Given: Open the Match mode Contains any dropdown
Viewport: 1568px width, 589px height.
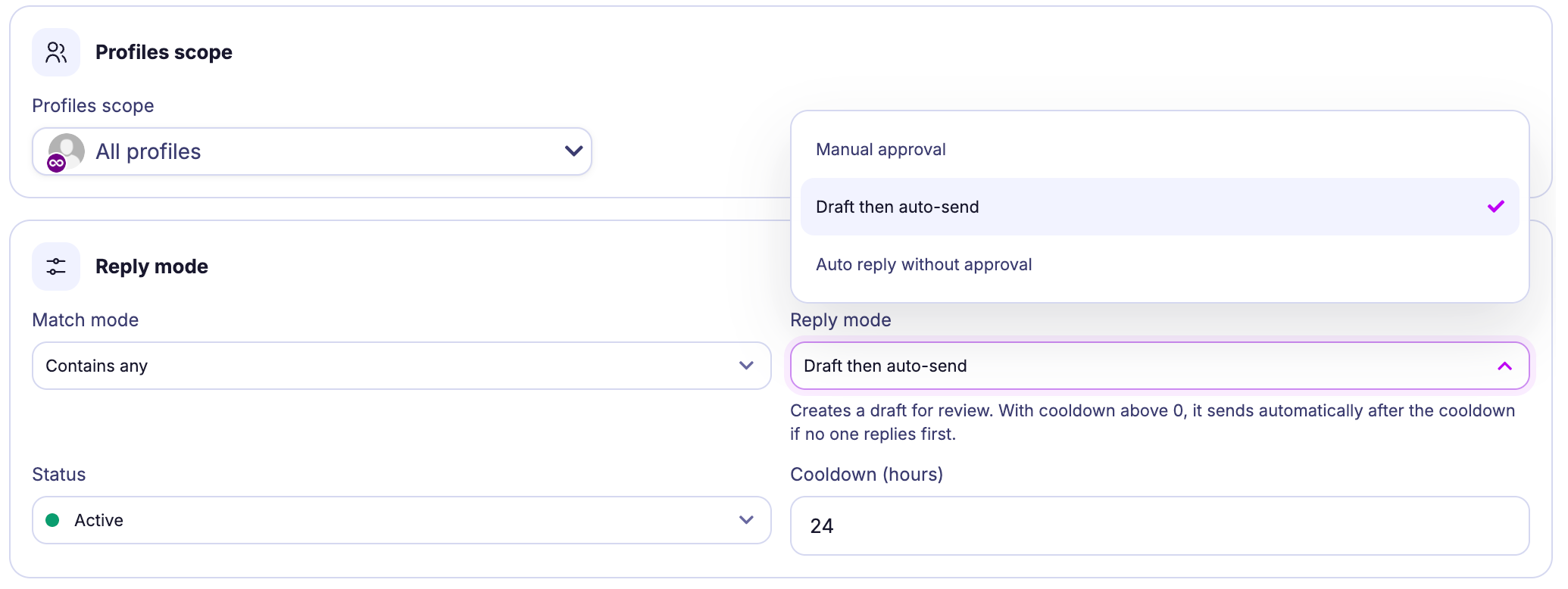Looking at the screenshot, I should [x=401, y=366].
